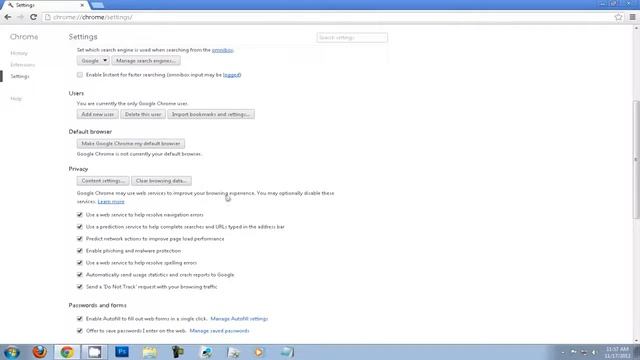Uncheck Predict network actions checkbox
640x360 pixels.
click(80, 239)
